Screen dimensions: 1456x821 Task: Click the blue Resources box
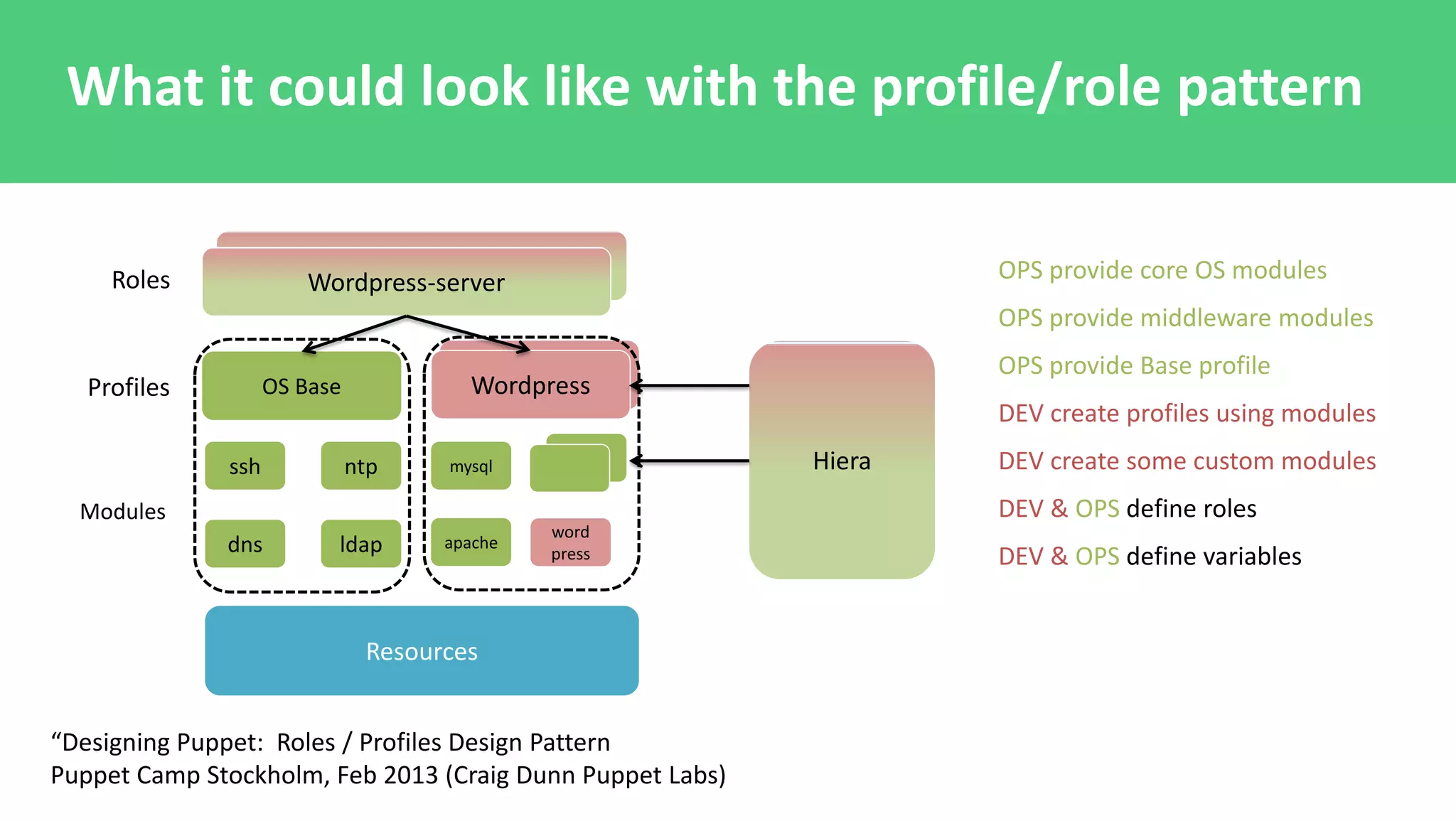422,650
